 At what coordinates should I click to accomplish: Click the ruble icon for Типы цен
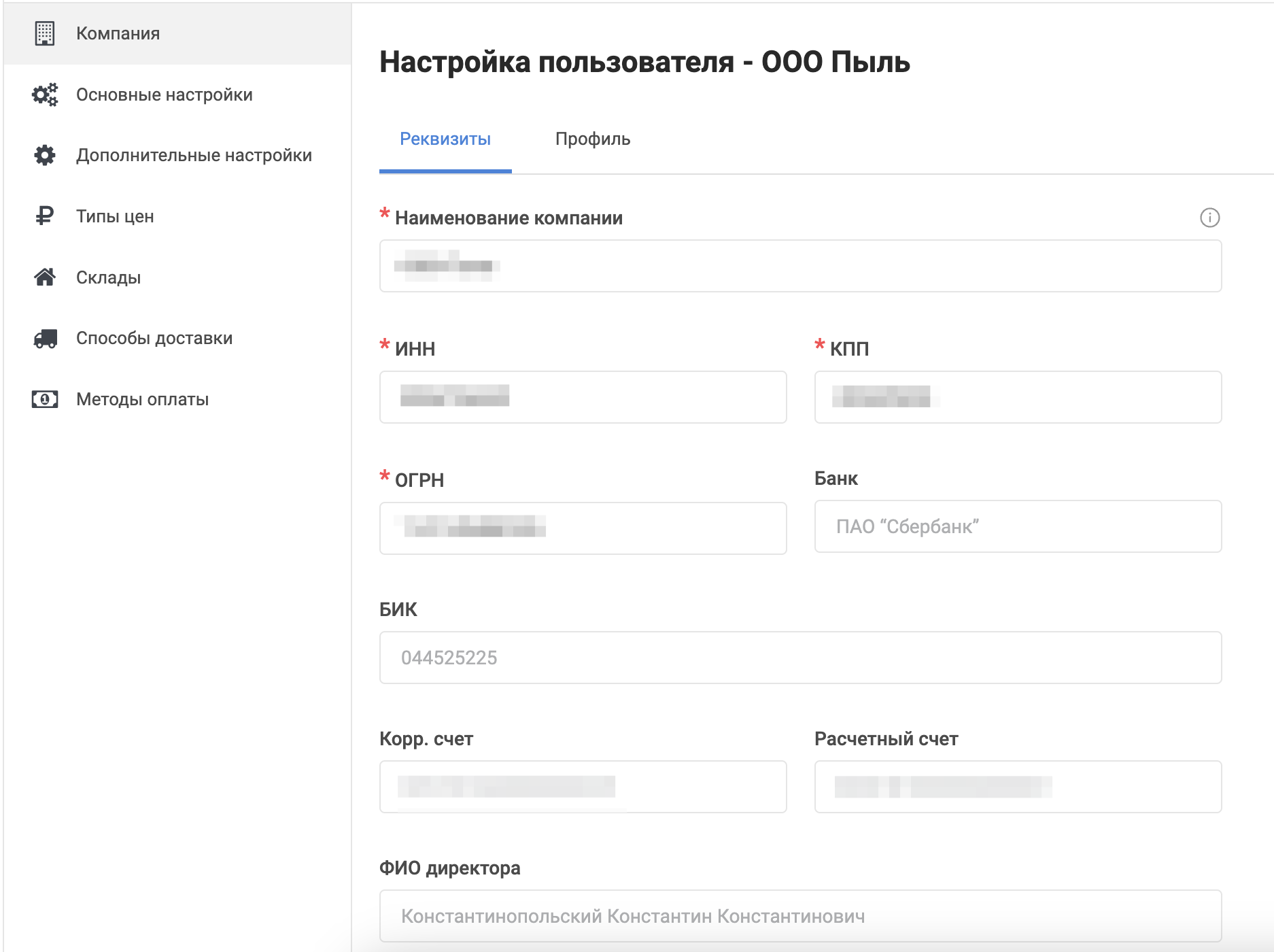45,216
